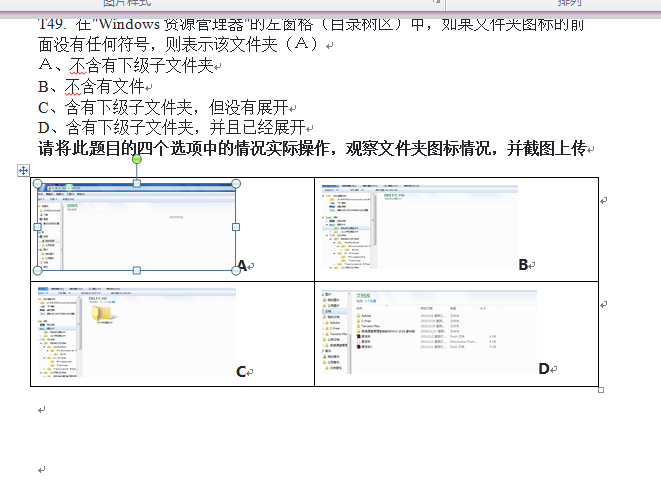Image resolution: width=661 pixels, height=484 pixels.
Task: Click the bold letter D in the table cell
Action: [x=544, y=369]
